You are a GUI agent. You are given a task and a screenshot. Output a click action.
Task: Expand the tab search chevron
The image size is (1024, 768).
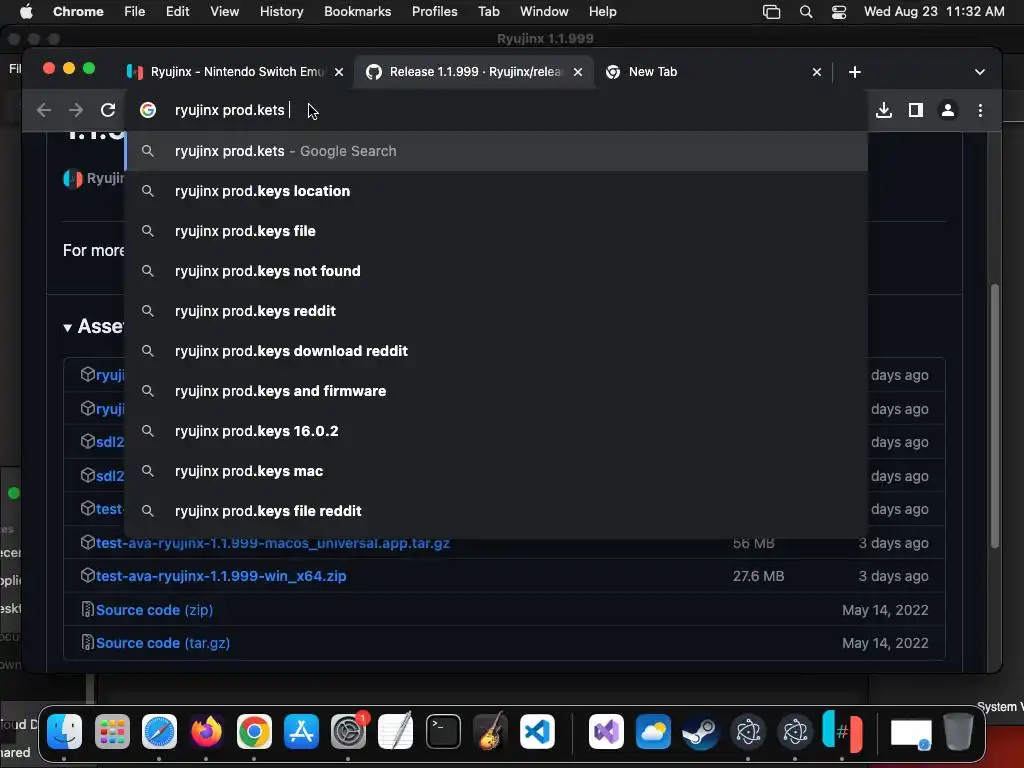pos(980,72)
